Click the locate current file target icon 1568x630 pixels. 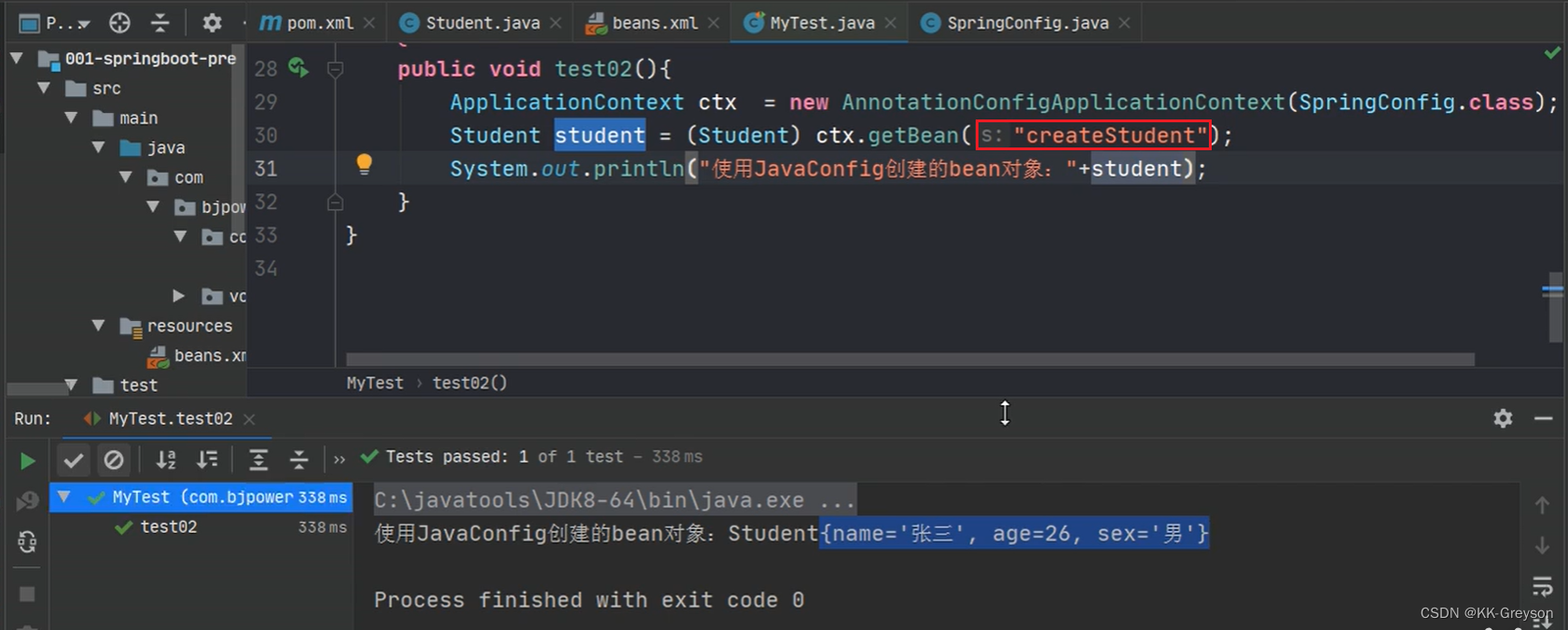click(119, 22)
